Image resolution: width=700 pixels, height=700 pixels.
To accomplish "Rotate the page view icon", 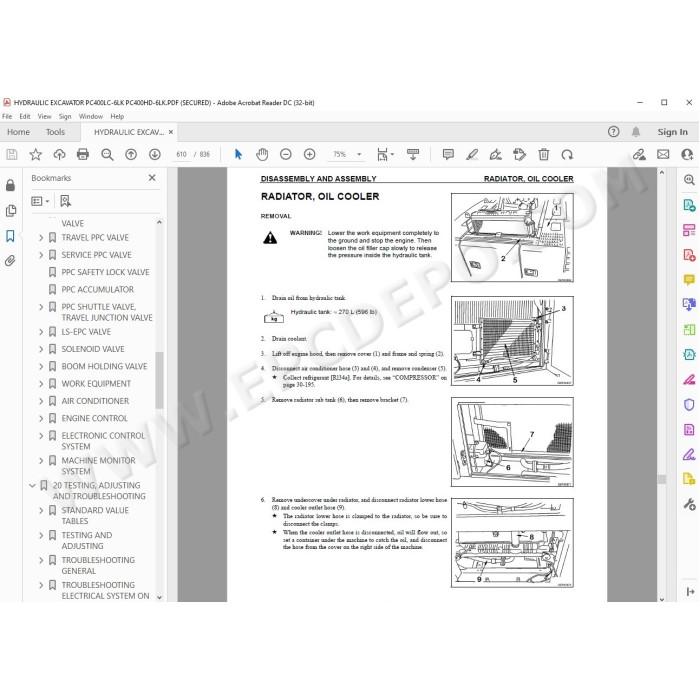I will pyautogui.click(x=567, y=154).
